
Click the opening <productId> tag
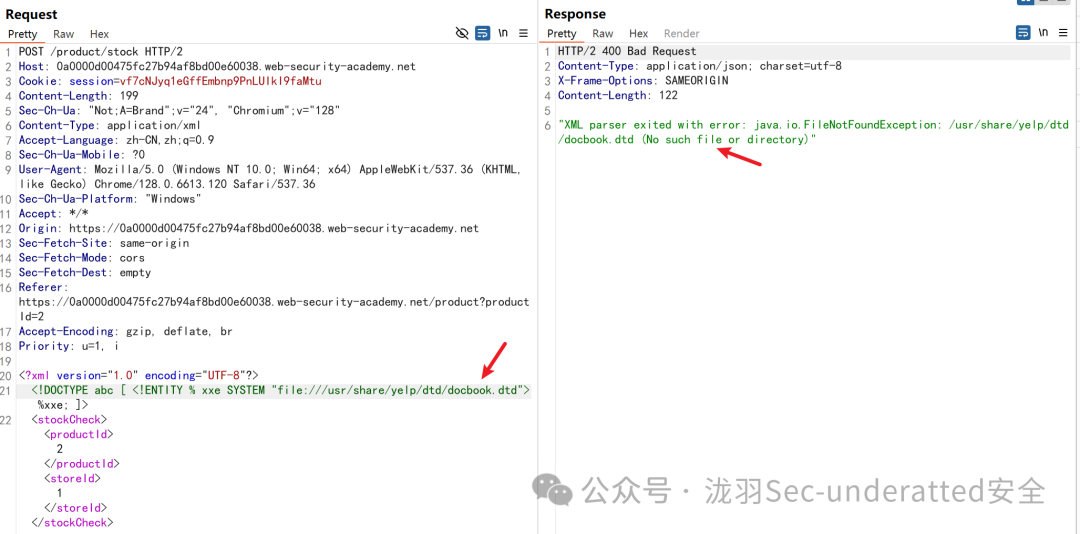[x=79, y=435]
